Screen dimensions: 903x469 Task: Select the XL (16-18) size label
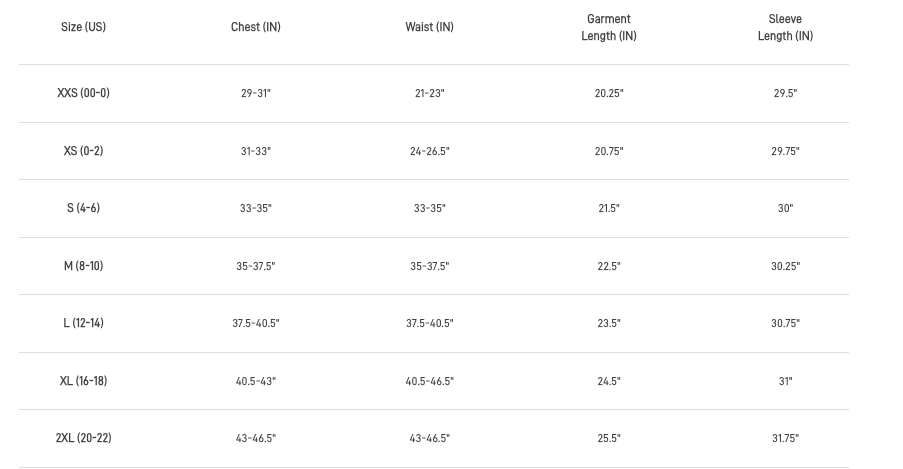83,381
